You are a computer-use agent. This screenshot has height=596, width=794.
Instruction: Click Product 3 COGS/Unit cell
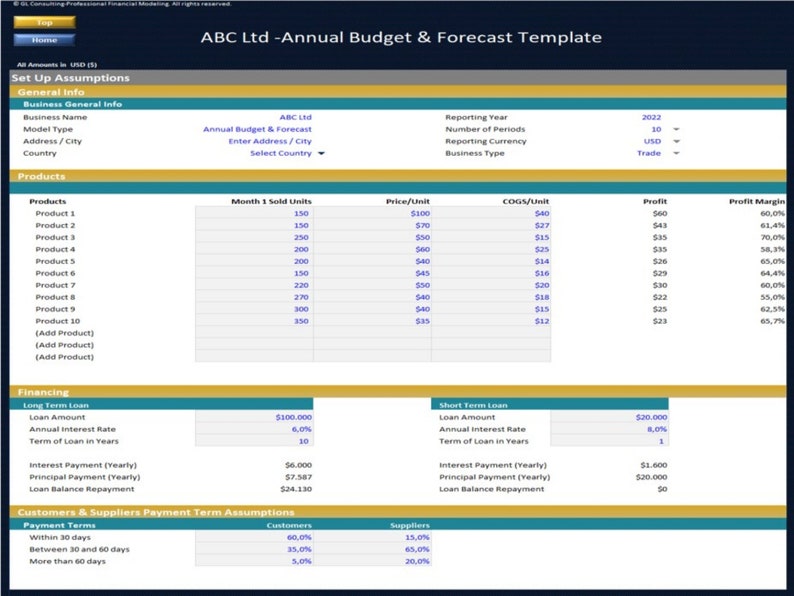[490, 237]
